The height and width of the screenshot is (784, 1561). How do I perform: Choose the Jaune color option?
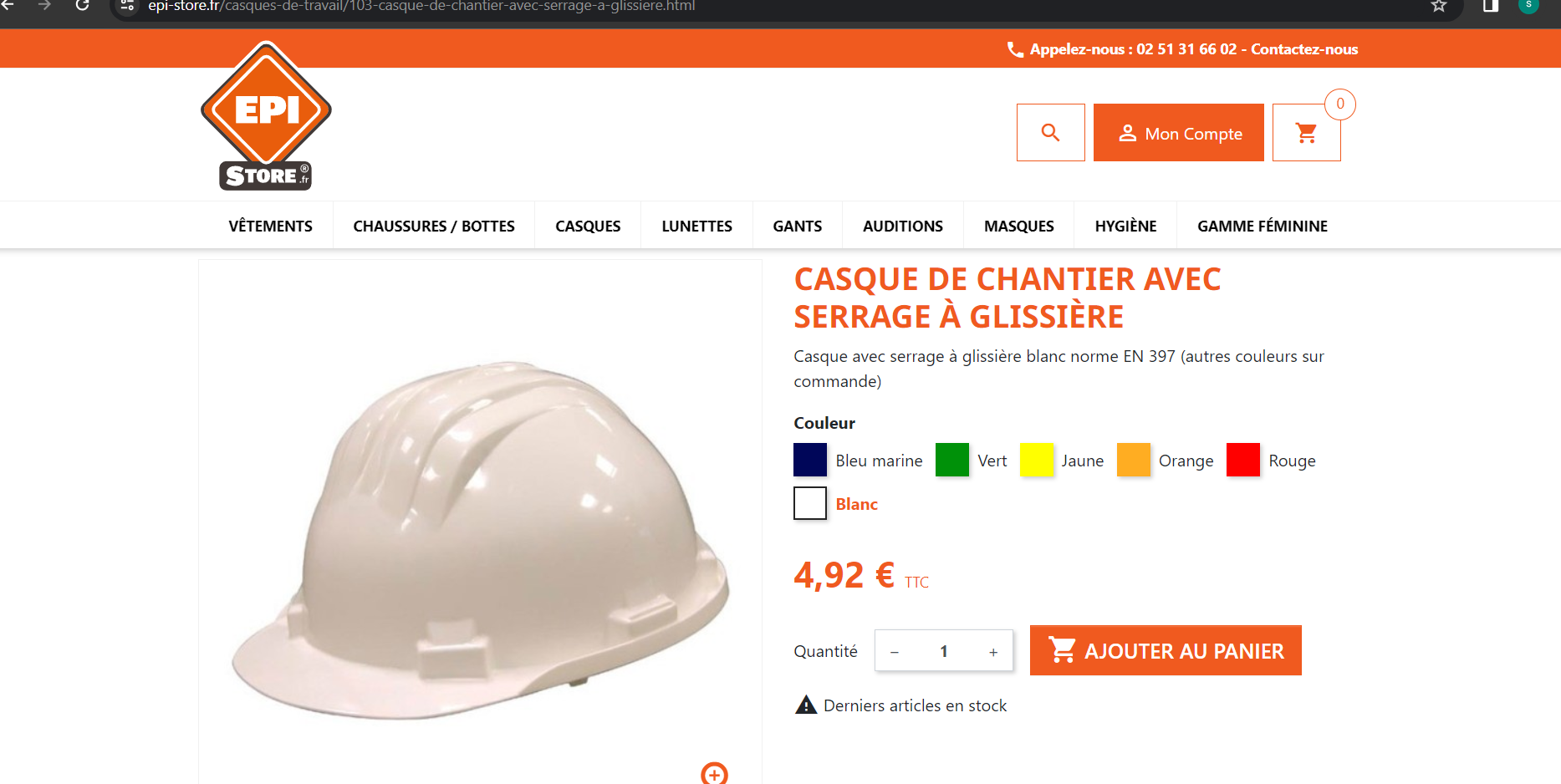(x=1036, y=460)
